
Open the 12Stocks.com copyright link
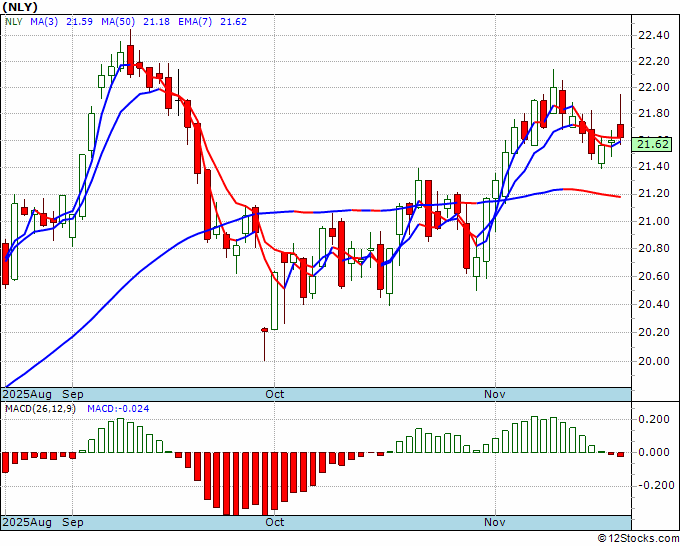click(x=638, y=539)
